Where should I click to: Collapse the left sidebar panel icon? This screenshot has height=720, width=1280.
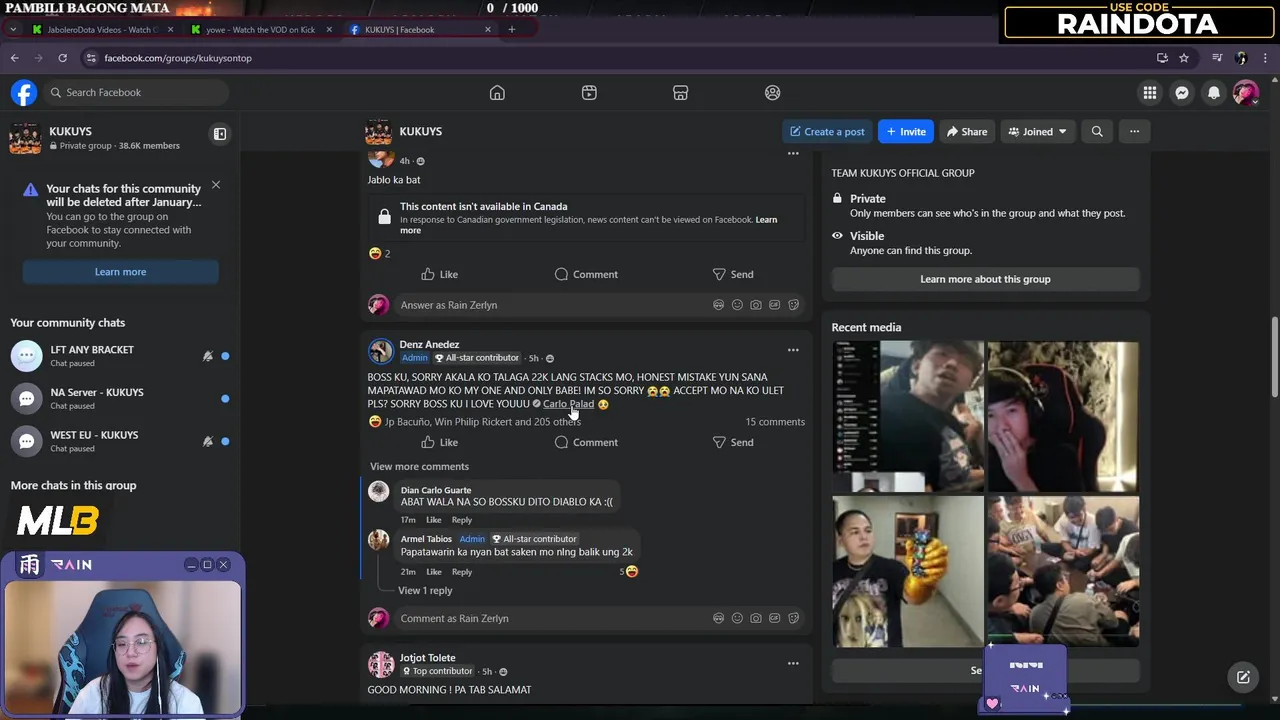pos(220,134)
